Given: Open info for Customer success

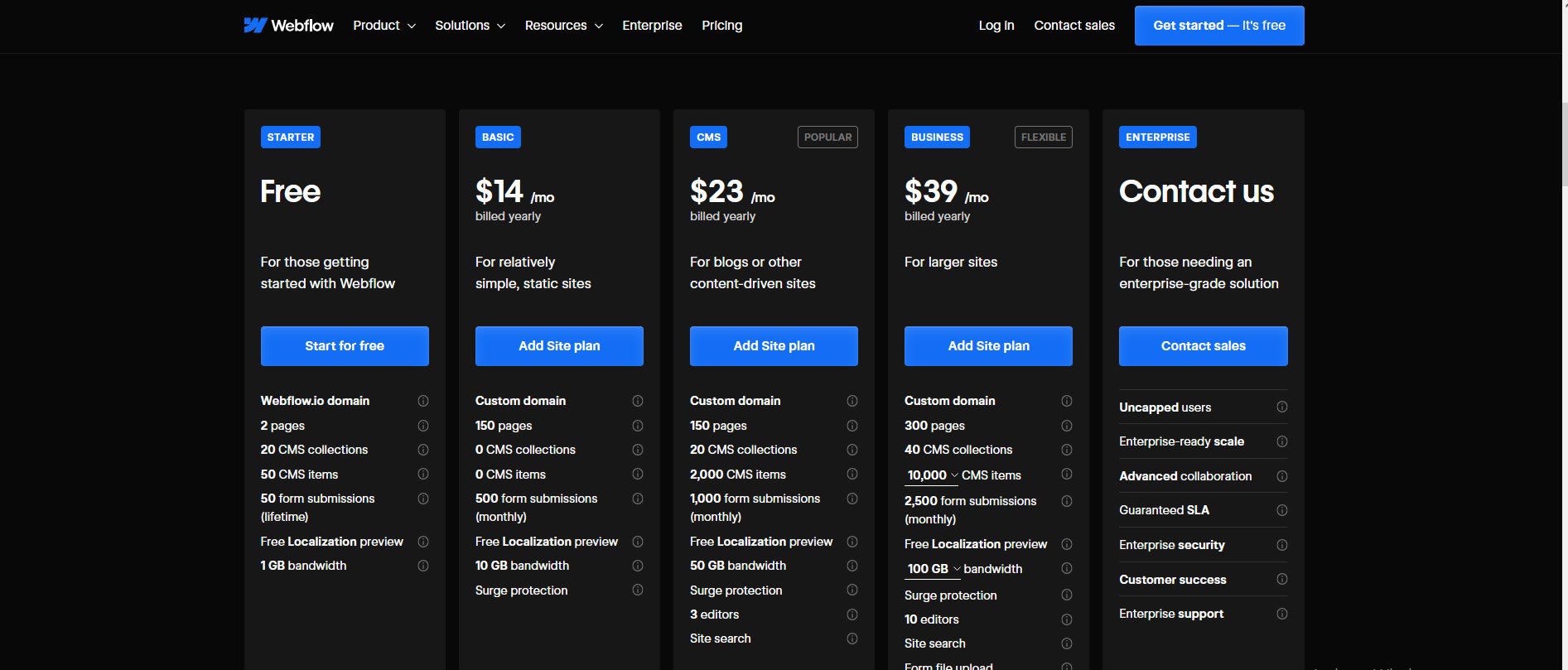Looking at the screenshot, I should (x=1282, y=579).
